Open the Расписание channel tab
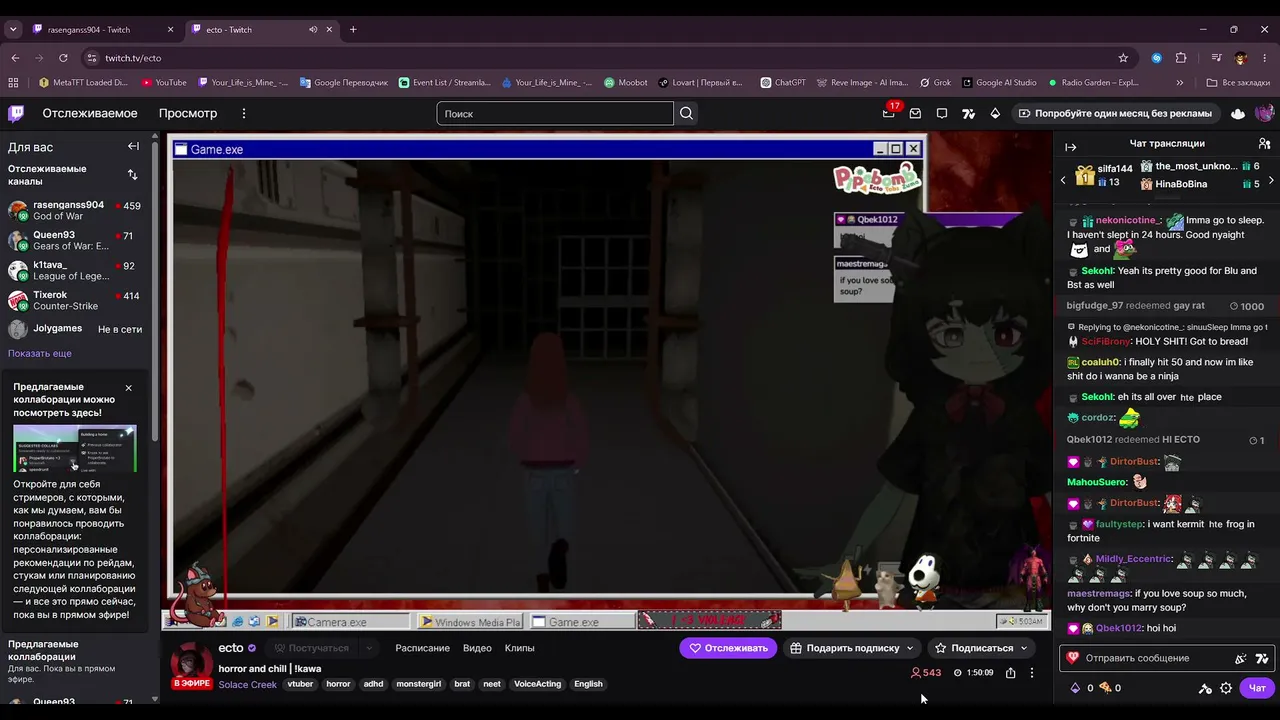 pyautogui.click(x=422, y=648)
